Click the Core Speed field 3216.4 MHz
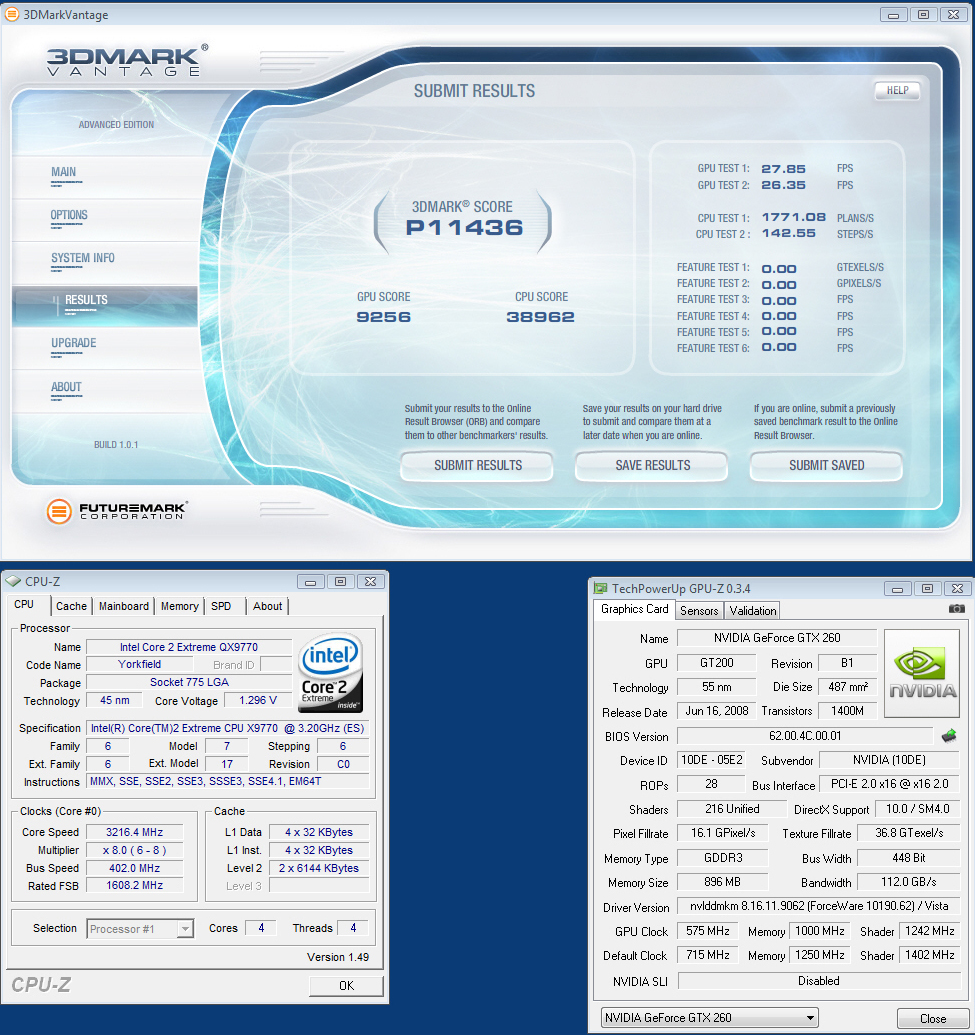The width and height of the screenshot is (975, 1035). tap(135, 832)
